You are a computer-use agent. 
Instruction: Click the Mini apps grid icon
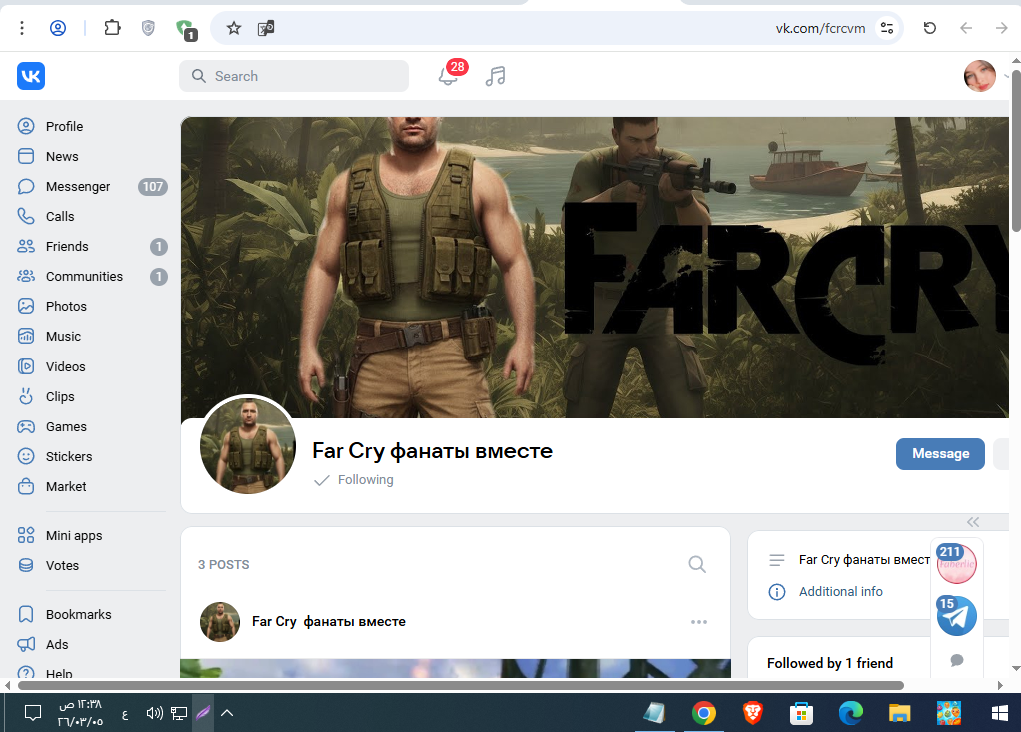pos(26,535)
